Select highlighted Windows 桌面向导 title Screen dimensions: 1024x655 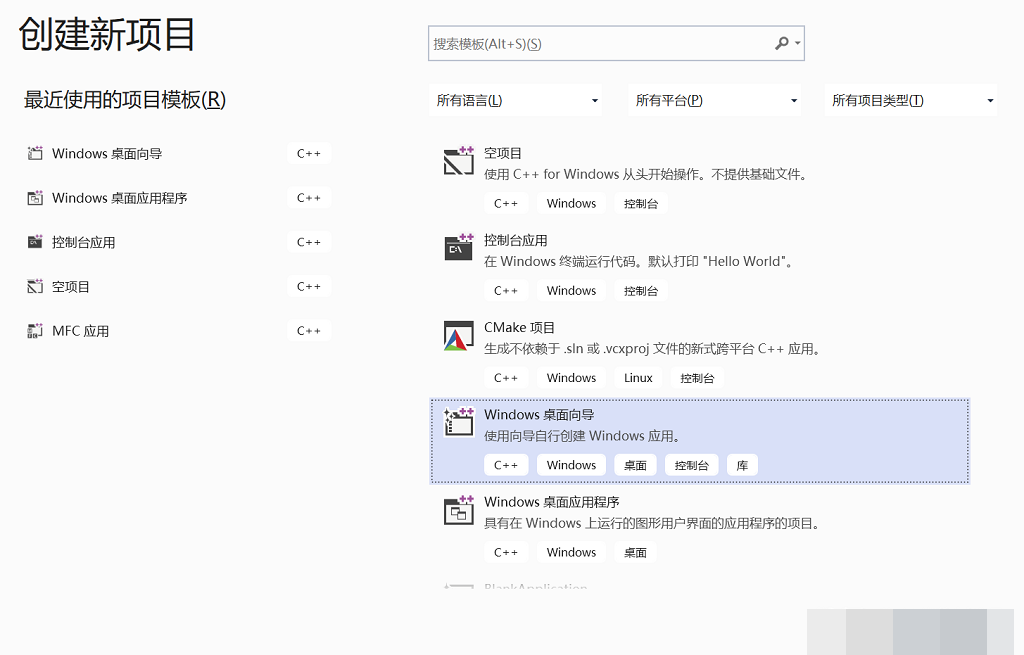click(539, 415)
